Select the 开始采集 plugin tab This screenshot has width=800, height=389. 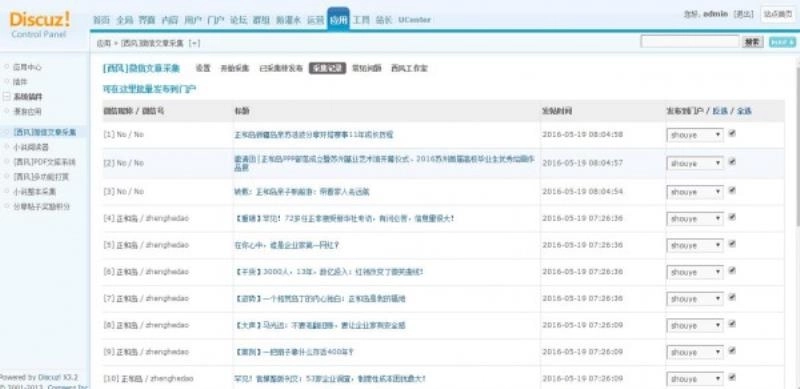click(x=235, y=68)
